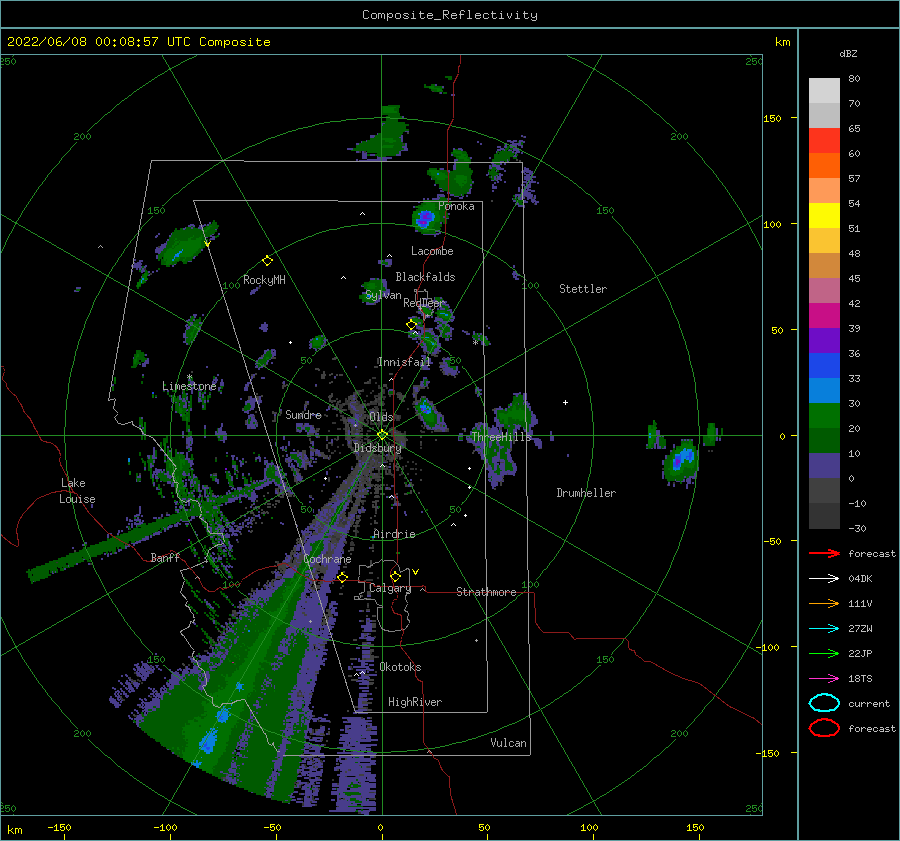Click the asterisk marker above Limestone
Viewport: 900px width, 841px height.
(x=189, y=377)
